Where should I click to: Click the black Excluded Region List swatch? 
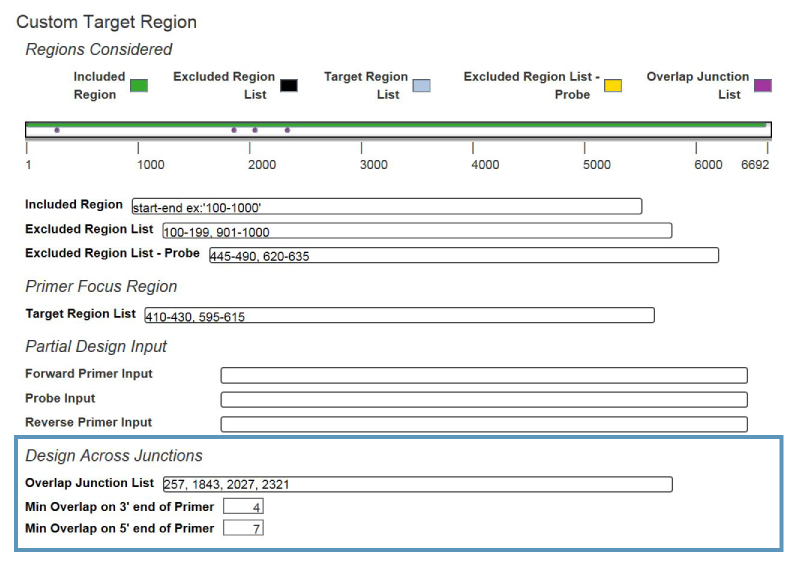pos(289,86)
